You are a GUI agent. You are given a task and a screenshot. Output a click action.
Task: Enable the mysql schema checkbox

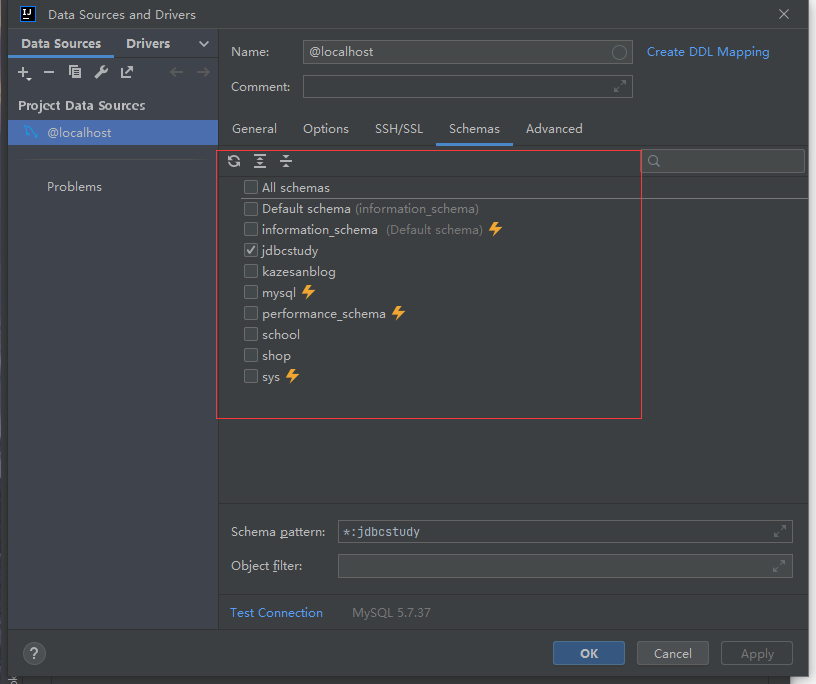[251, 292]
